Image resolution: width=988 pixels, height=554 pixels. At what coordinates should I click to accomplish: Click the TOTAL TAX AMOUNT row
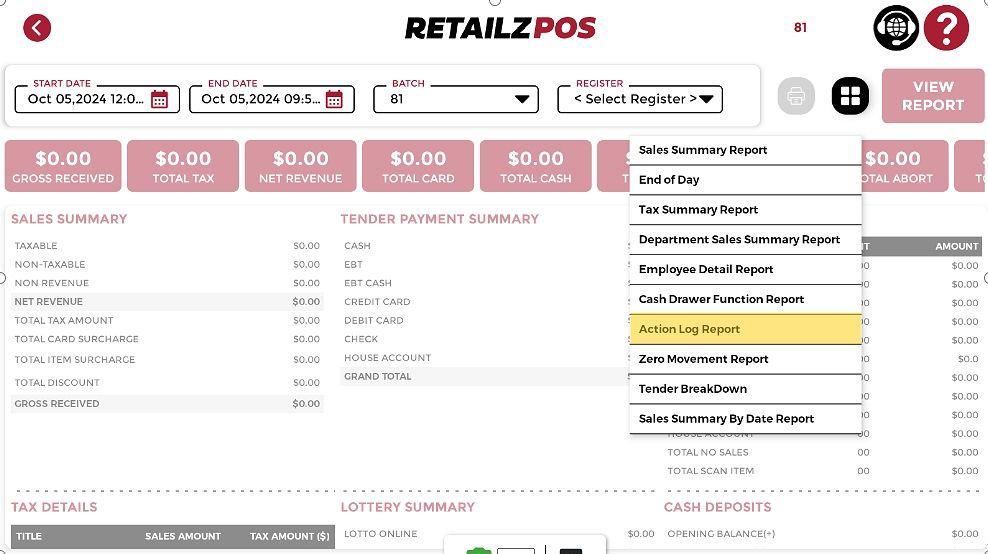(167, 320)
